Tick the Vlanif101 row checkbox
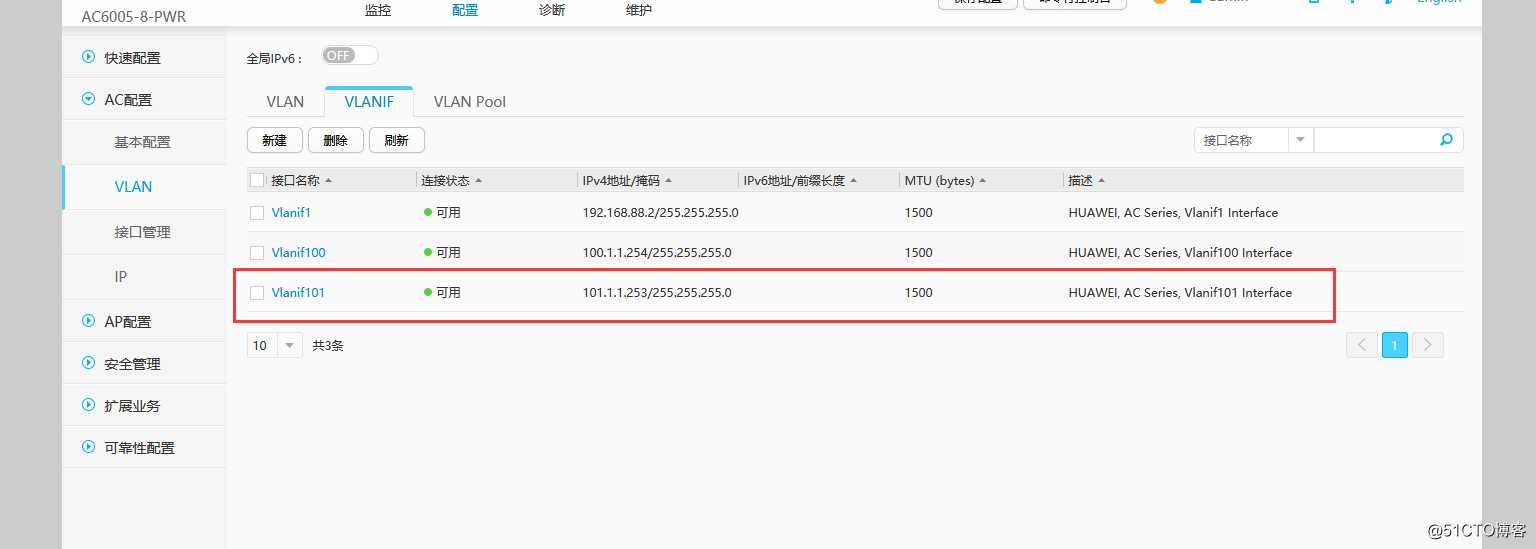Screen dimensions: 1536x549 pyautogui.click(x=257, y=292)
